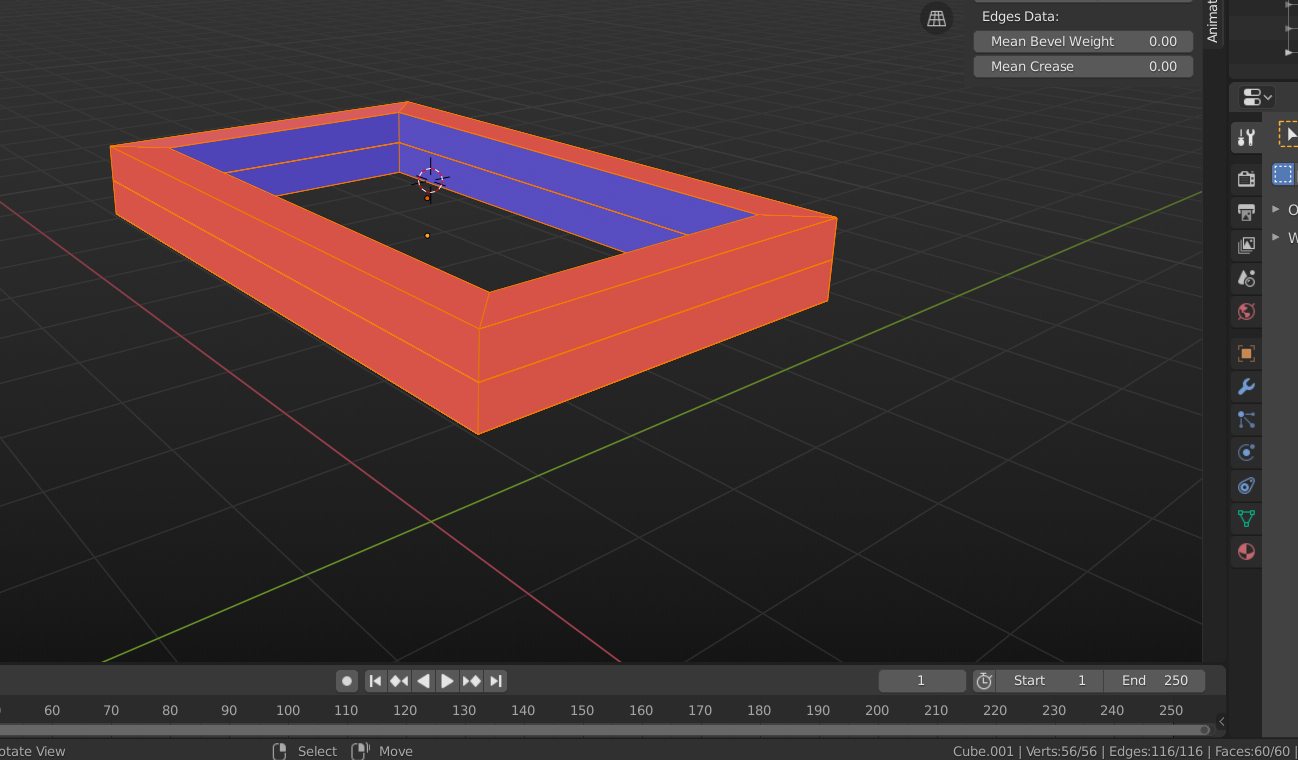Open the Object properties tab
The image size is (1298, 760).
point(1246,354)
